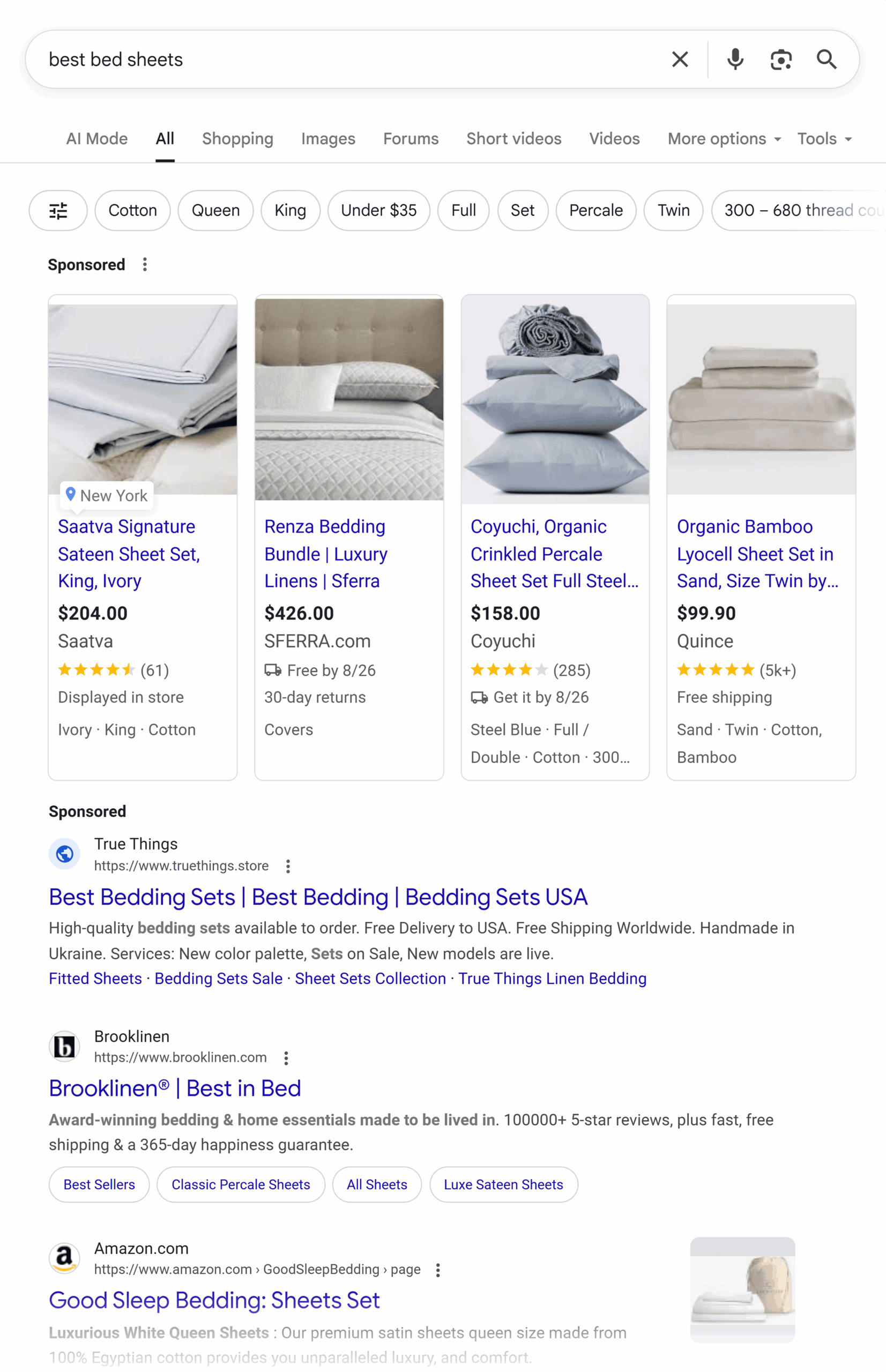Click the Fitted Sheets sitelink

point(95,978)
